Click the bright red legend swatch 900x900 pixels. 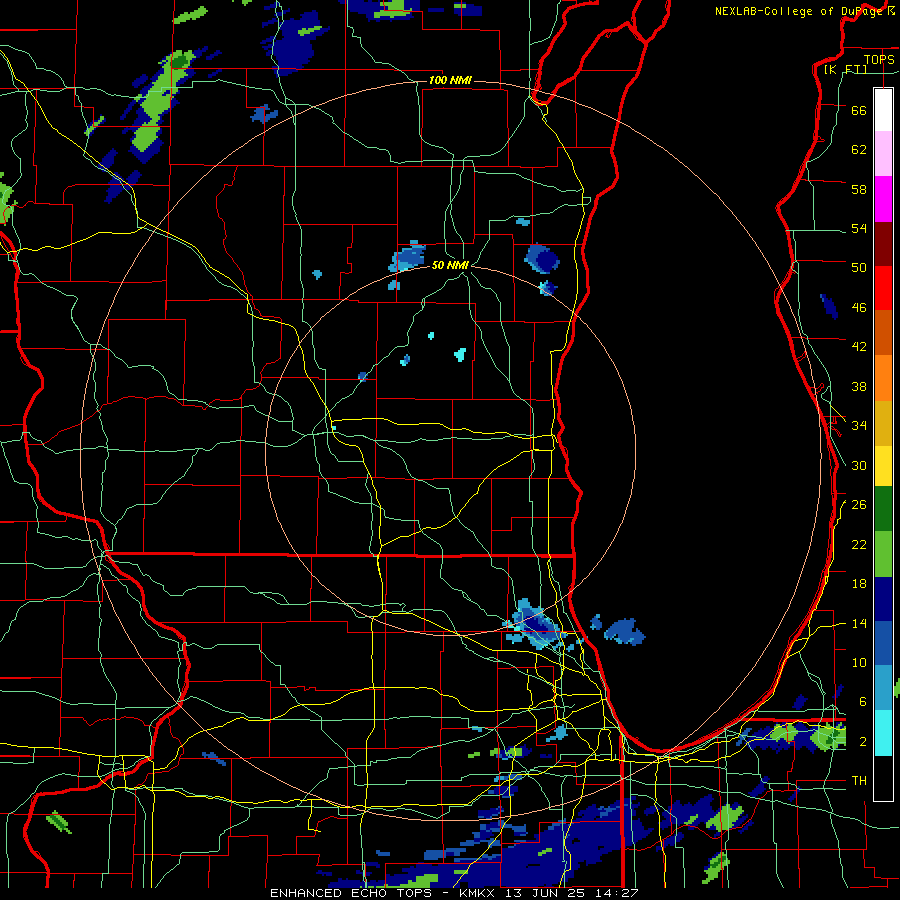883,288
